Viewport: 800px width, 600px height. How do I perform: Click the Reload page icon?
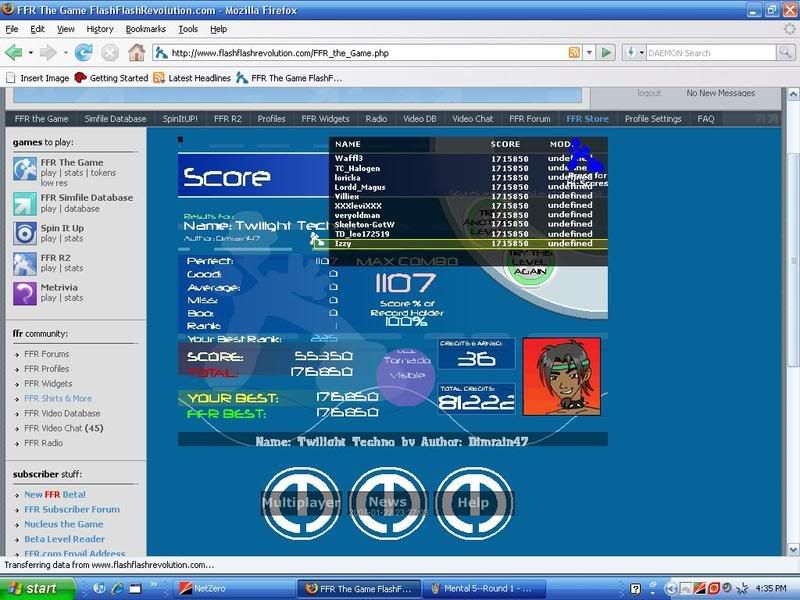point(83,53)
